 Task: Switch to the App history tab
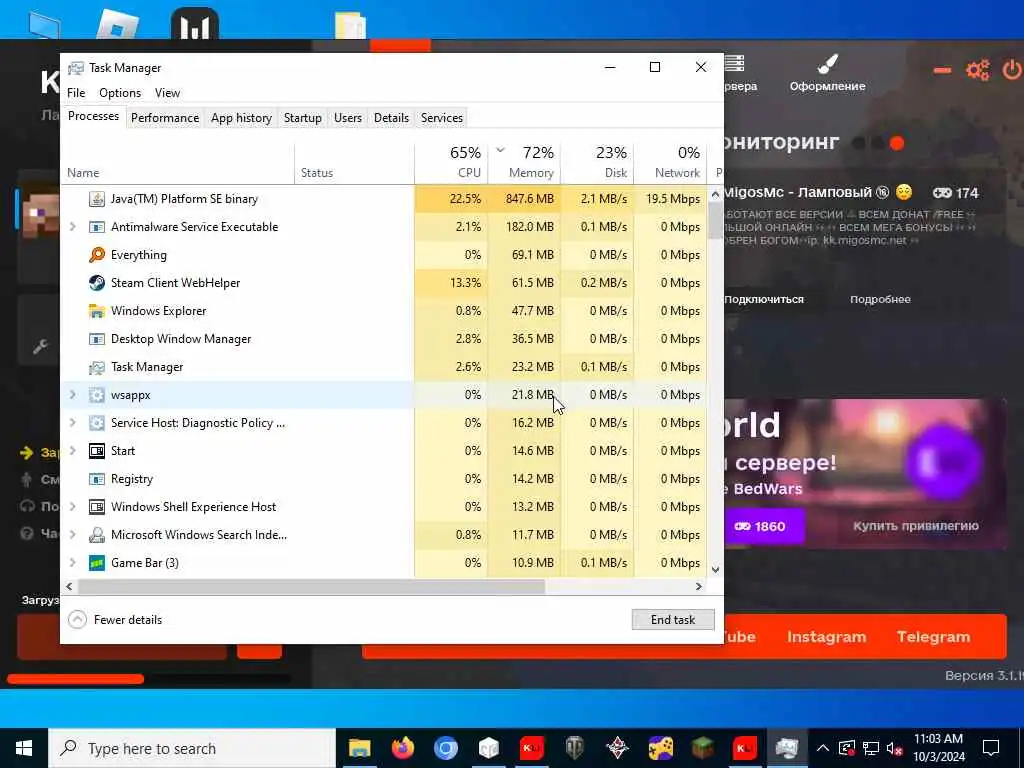241,118
